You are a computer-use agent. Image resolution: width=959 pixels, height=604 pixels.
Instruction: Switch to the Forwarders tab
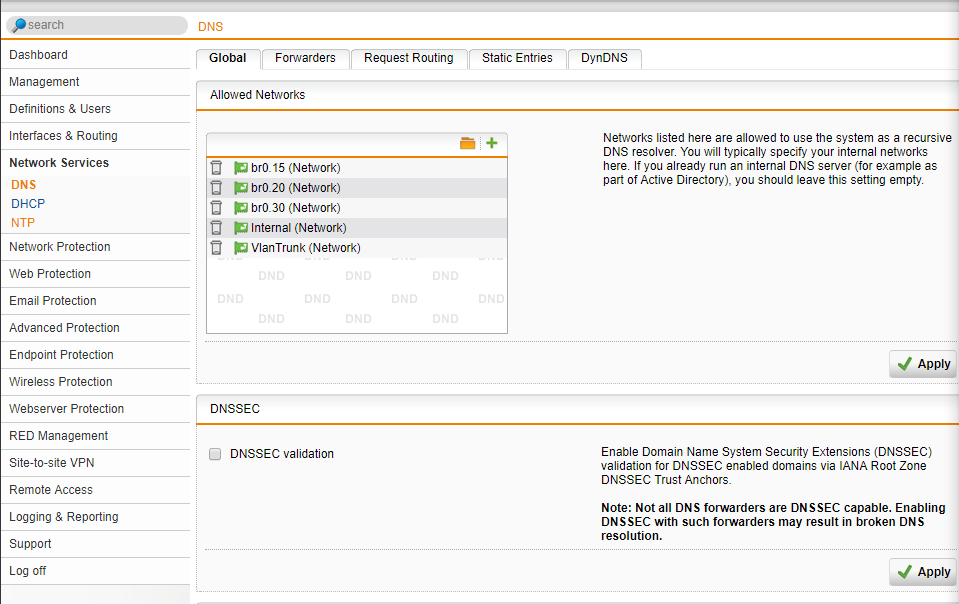305,58
